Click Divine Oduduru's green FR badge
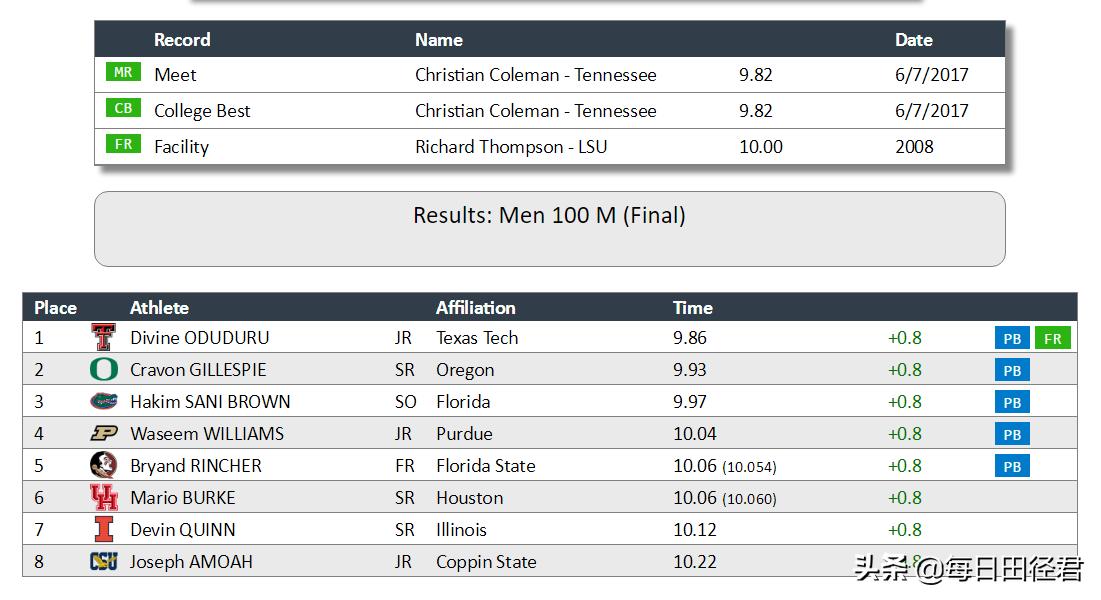Image resolution: width=1101 pixels, height=600 pixels. 1052,339
